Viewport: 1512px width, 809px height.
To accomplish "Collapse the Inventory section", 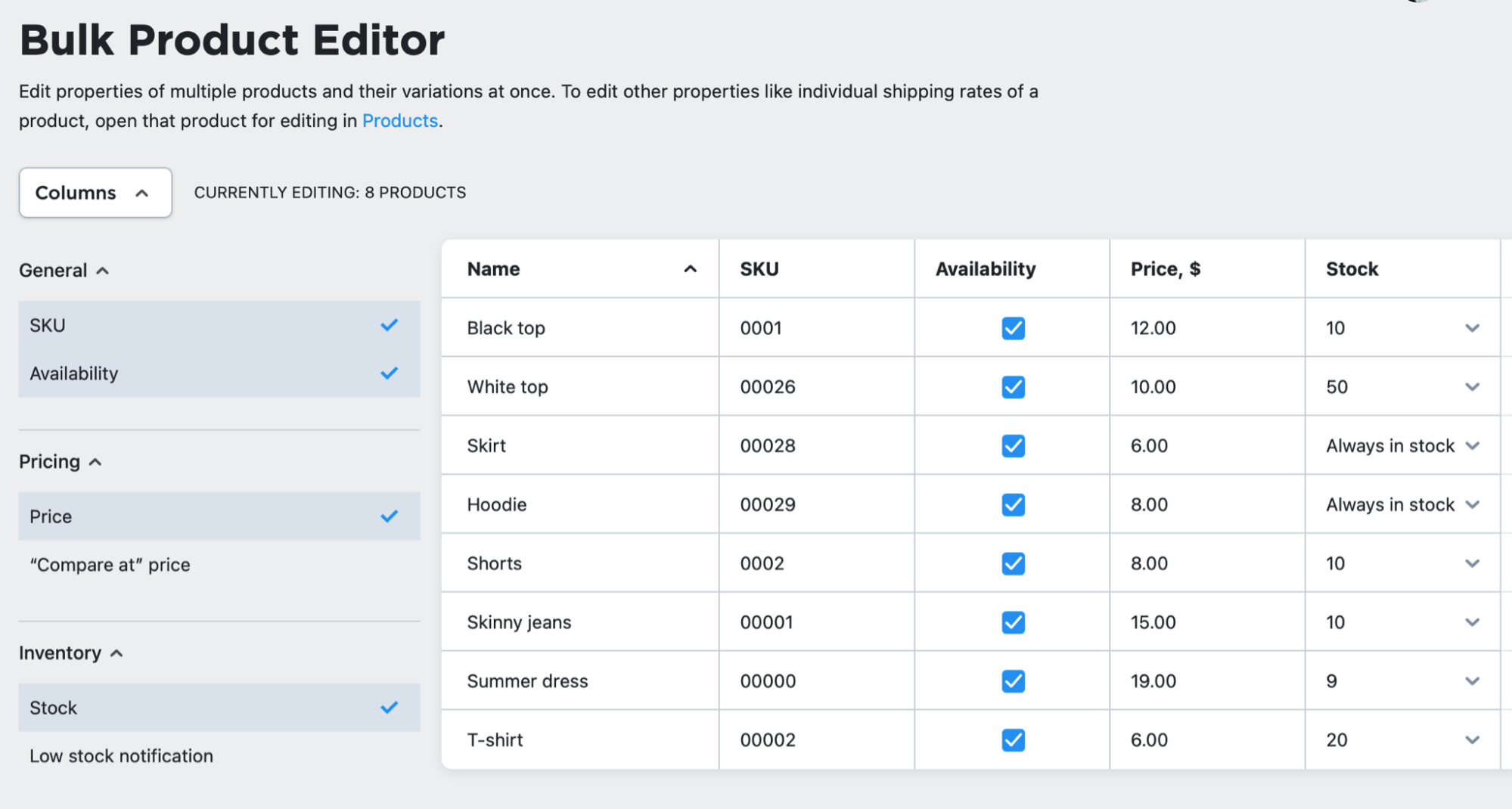I will (117, 652).
